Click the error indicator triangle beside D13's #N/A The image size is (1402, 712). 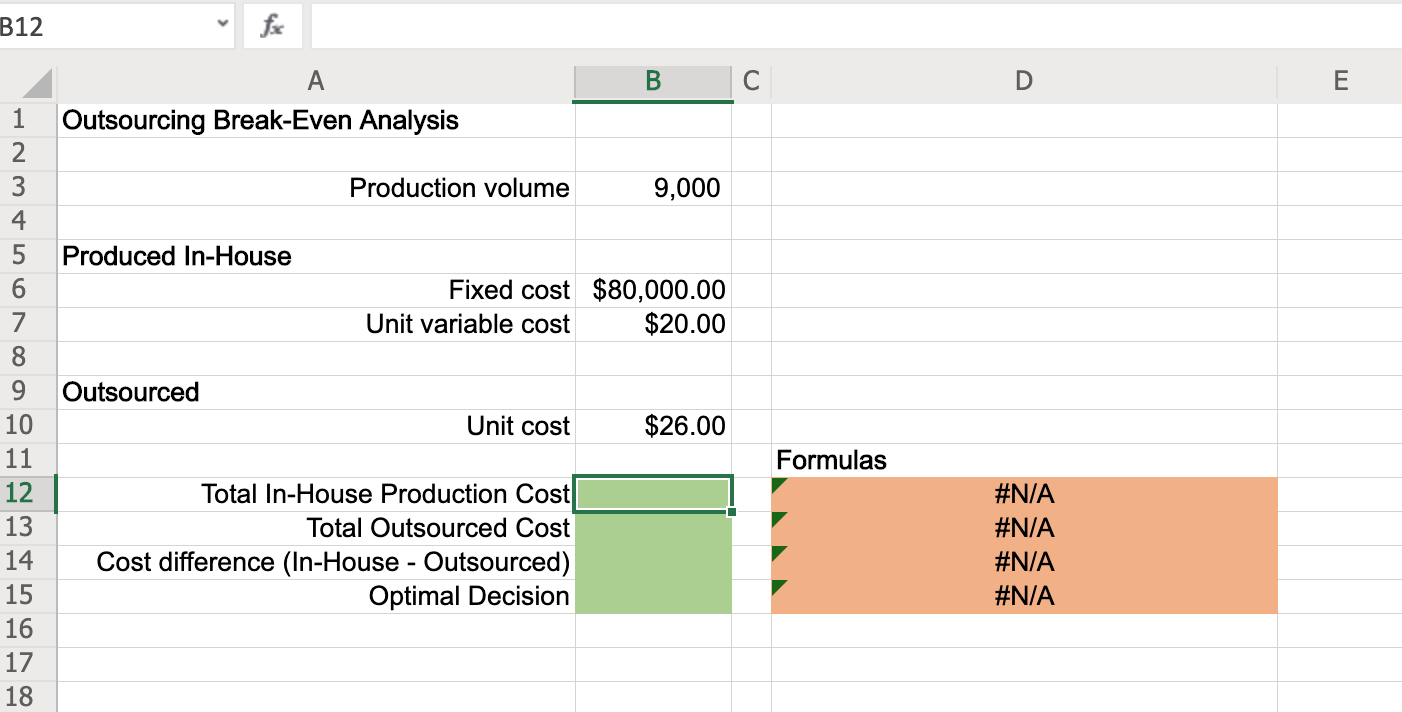pyautogui.click(x=779, y=516)
